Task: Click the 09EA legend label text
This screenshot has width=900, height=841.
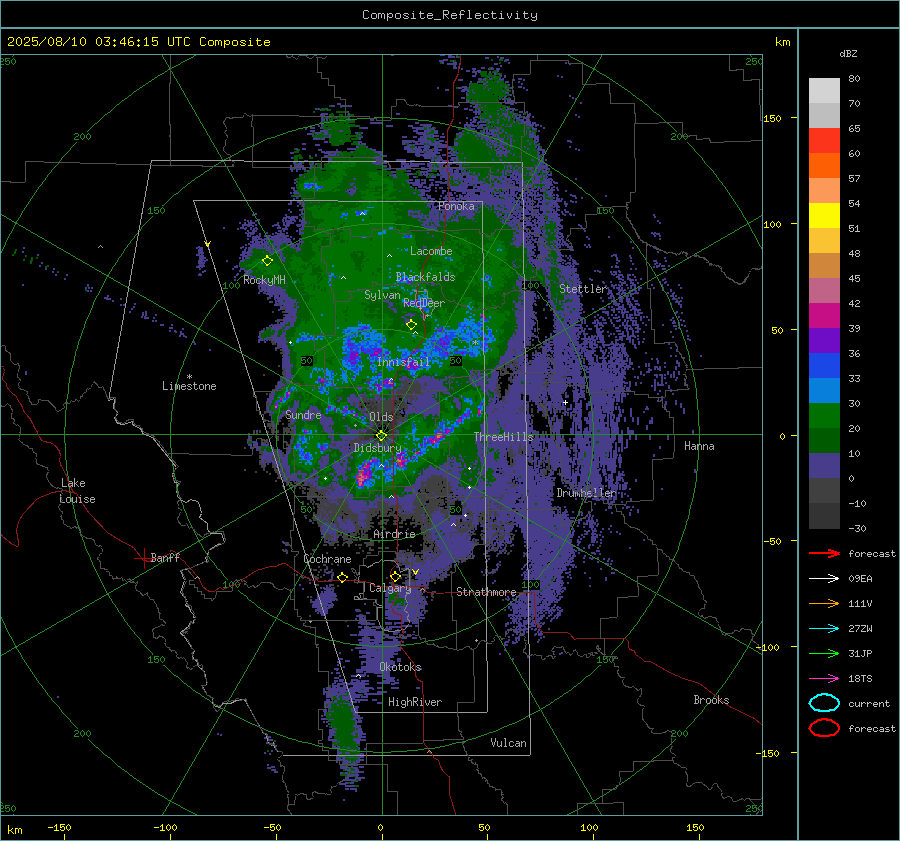Action: pyautogui.click(x=860, y=579)
